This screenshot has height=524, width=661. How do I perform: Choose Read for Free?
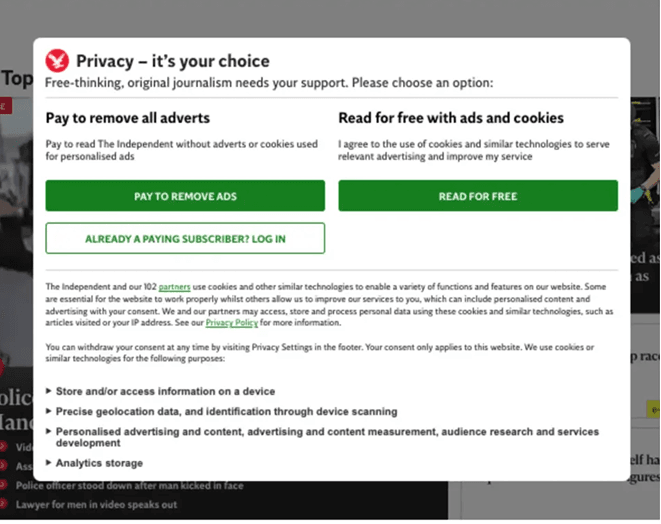[x=478, y=196]
